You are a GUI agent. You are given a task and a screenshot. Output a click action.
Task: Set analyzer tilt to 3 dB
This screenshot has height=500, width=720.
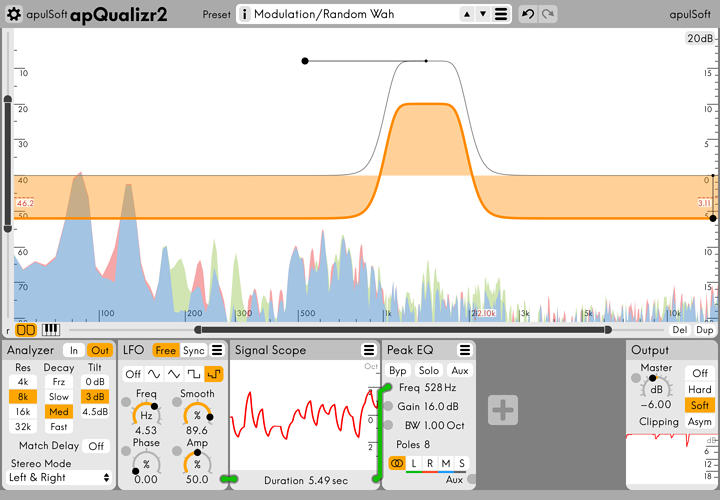tap(95, 397)
